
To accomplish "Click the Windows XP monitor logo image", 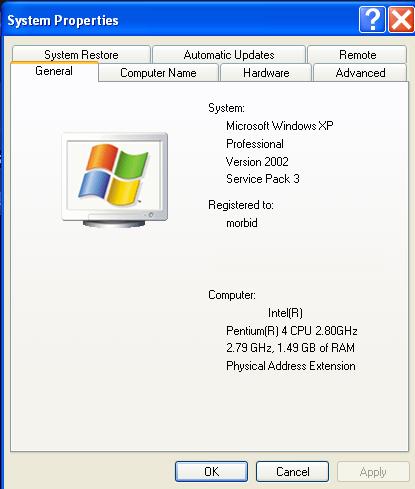I will (115, 180).
